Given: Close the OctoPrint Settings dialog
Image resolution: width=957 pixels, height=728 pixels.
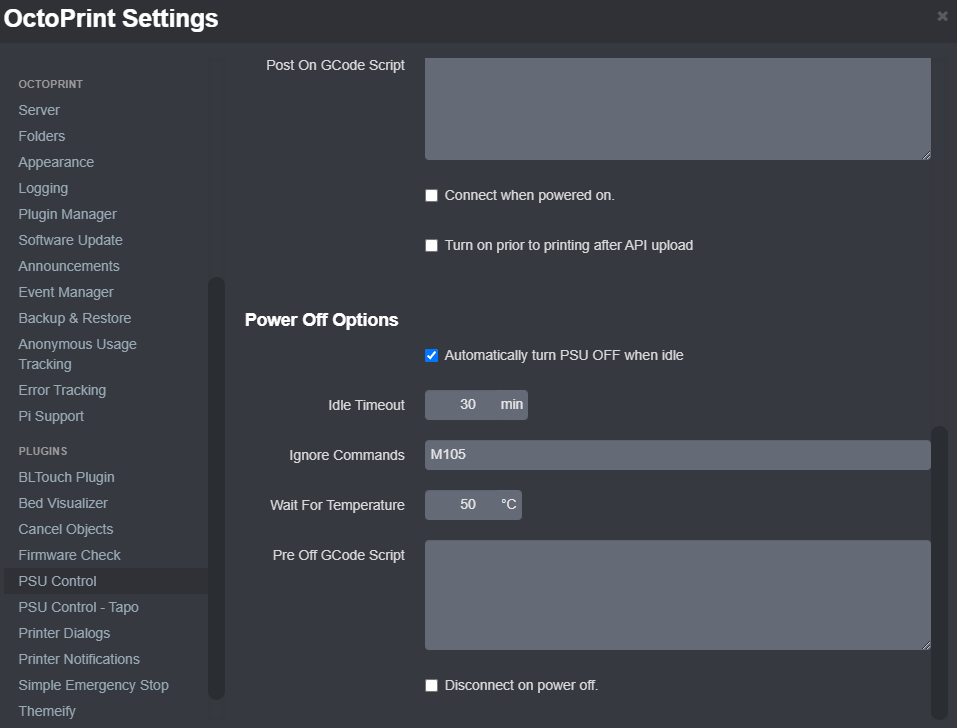Looking at the screenshot, I should tap(942, 17).
